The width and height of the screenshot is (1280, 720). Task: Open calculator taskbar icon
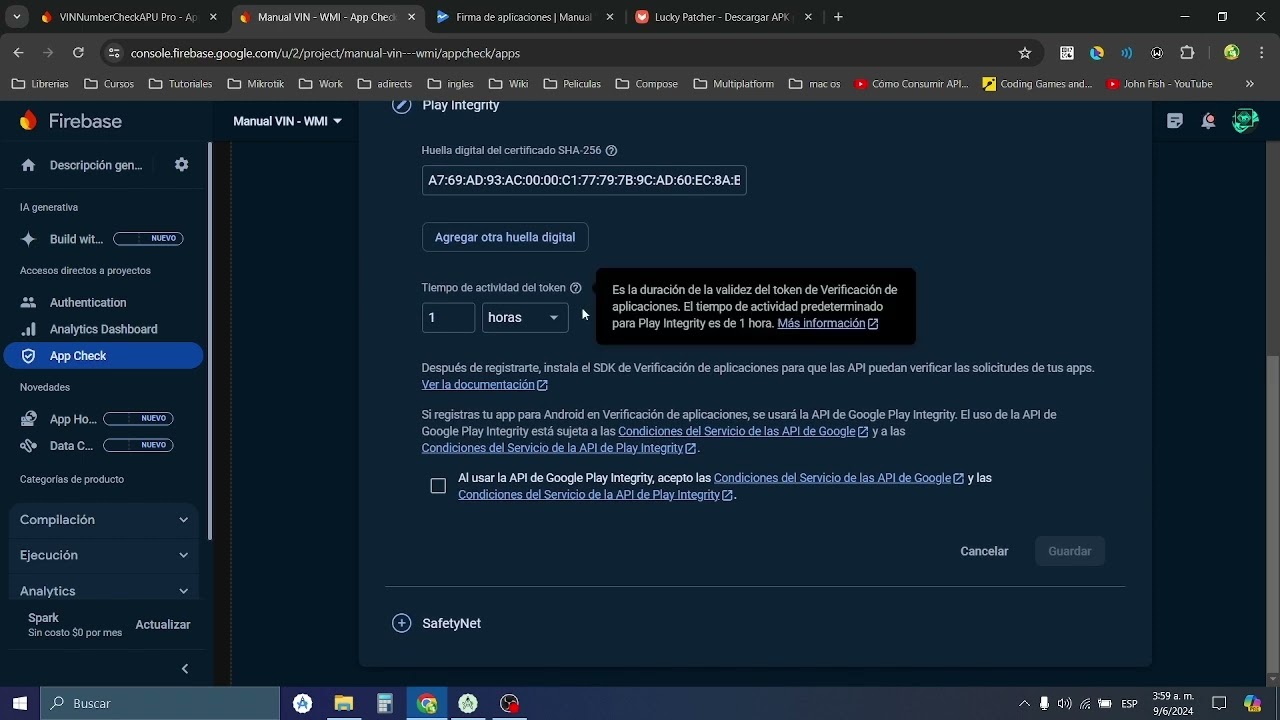(x=385, y=704)
